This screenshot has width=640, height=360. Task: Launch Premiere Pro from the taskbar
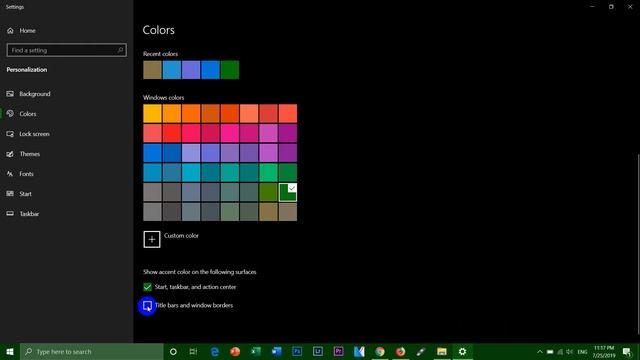tap(338, 351)
